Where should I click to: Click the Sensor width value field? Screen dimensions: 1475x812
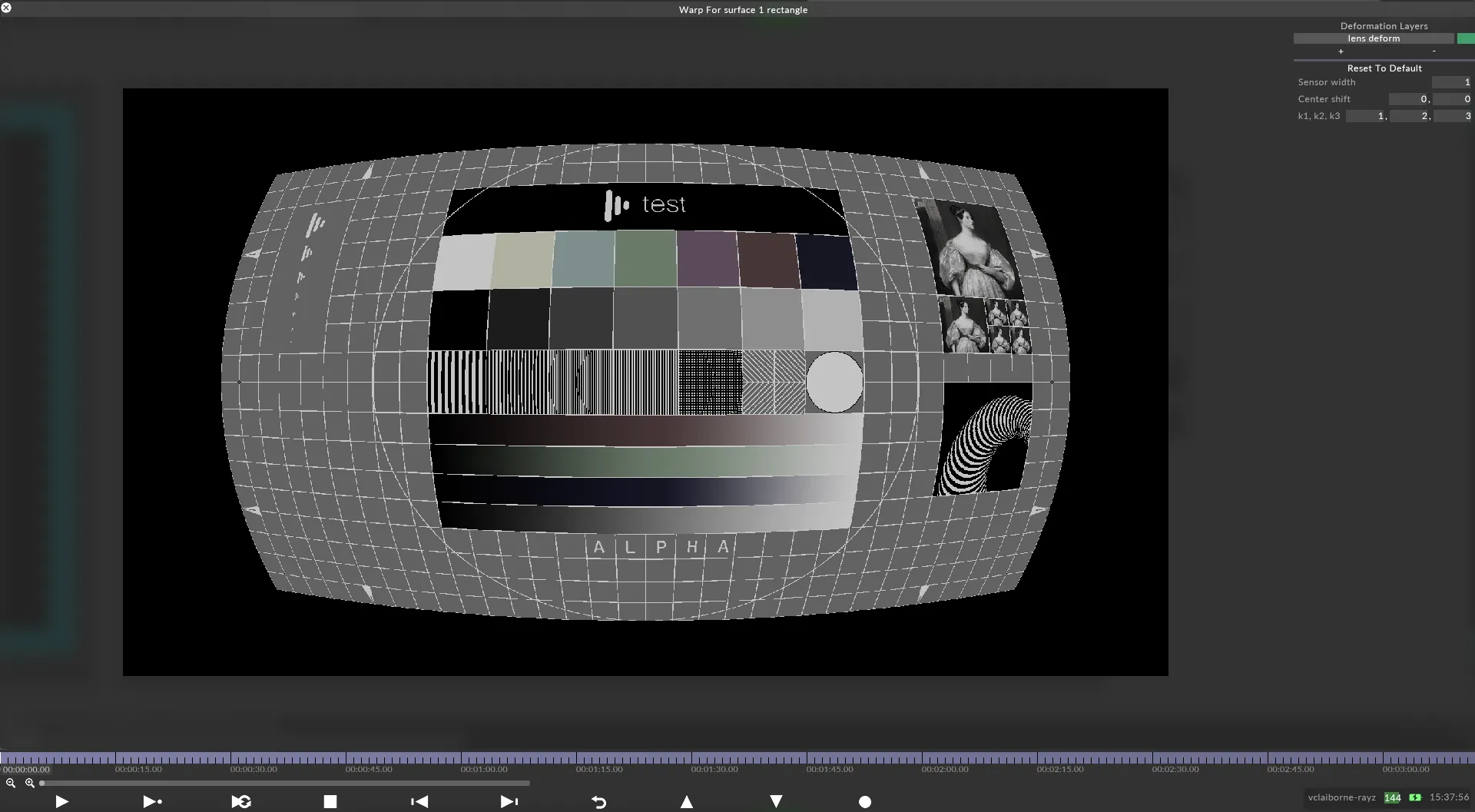(1450, 81)
